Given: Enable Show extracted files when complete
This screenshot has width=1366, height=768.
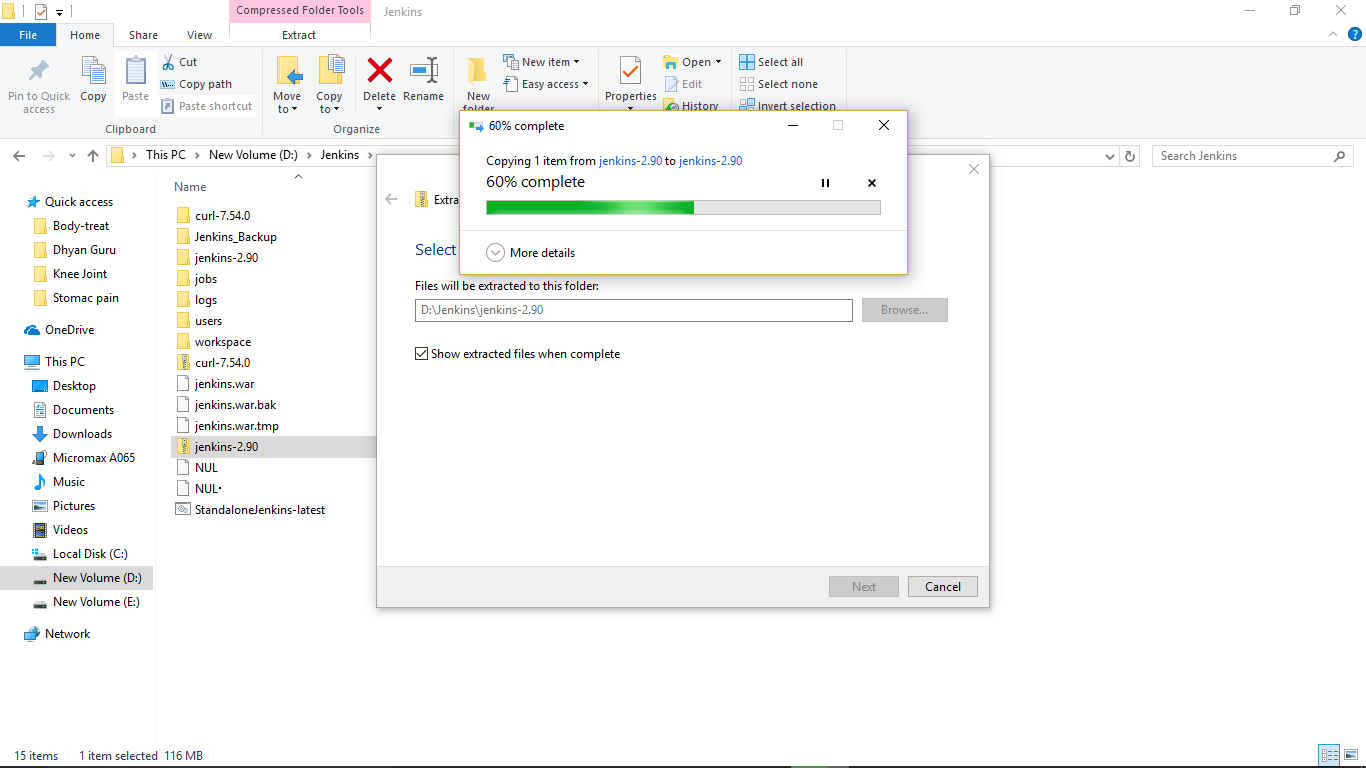Looking at the screenshot, I should click(x=421, y=353).
